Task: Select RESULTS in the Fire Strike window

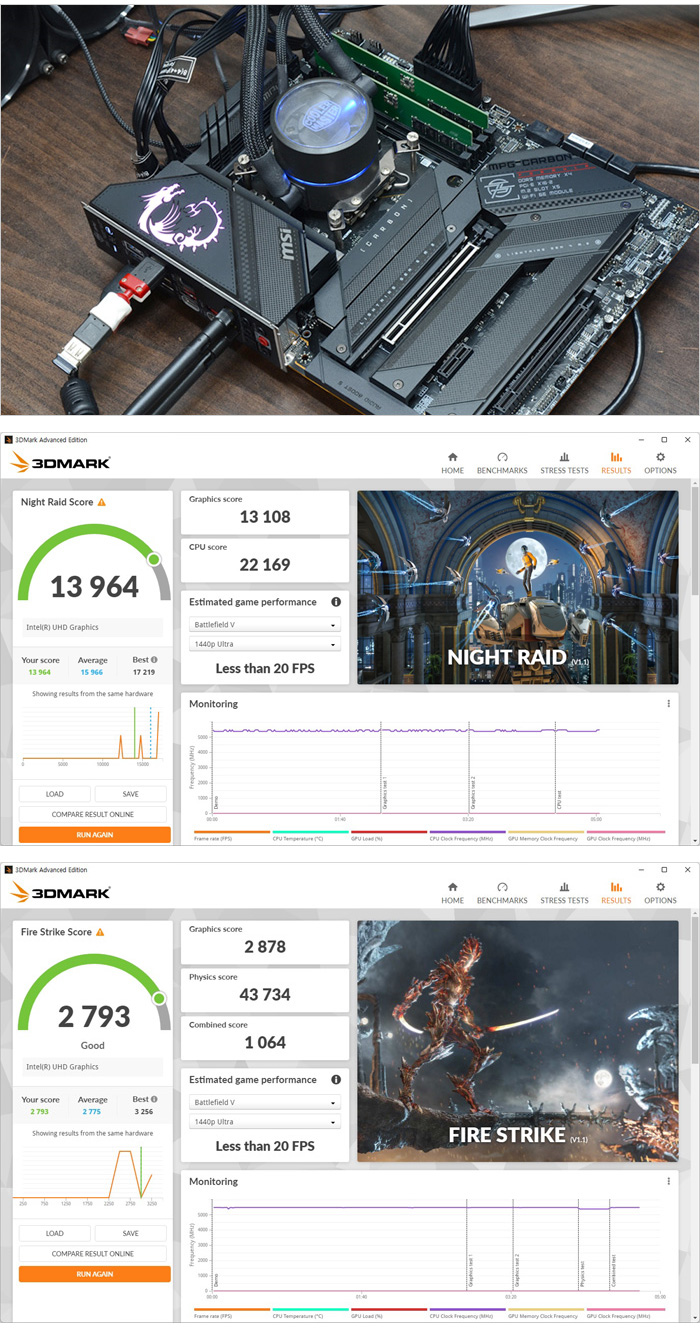Action: 616,892
